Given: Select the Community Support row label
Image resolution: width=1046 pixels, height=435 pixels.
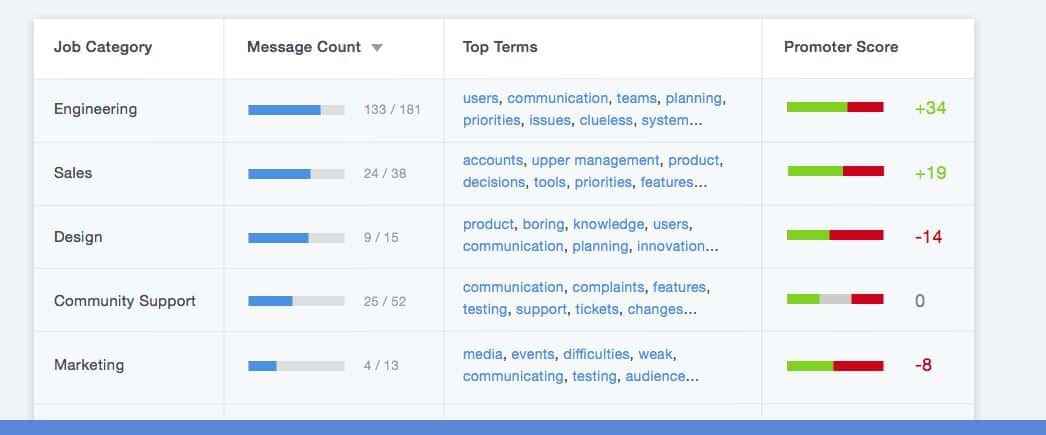Looking at the screenshot, I should 125,301.
